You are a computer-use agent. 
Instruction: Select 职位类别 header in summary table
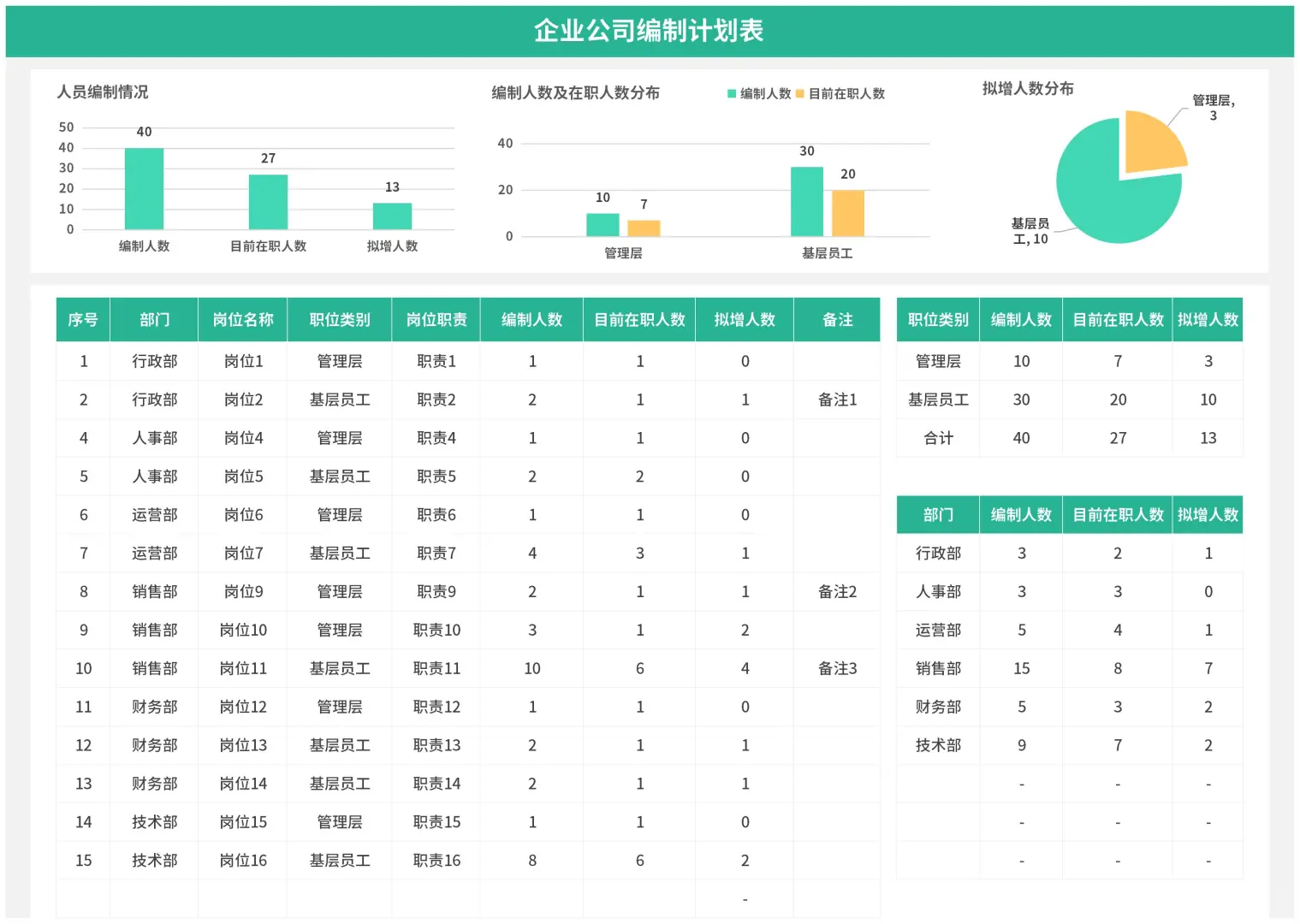938,319
